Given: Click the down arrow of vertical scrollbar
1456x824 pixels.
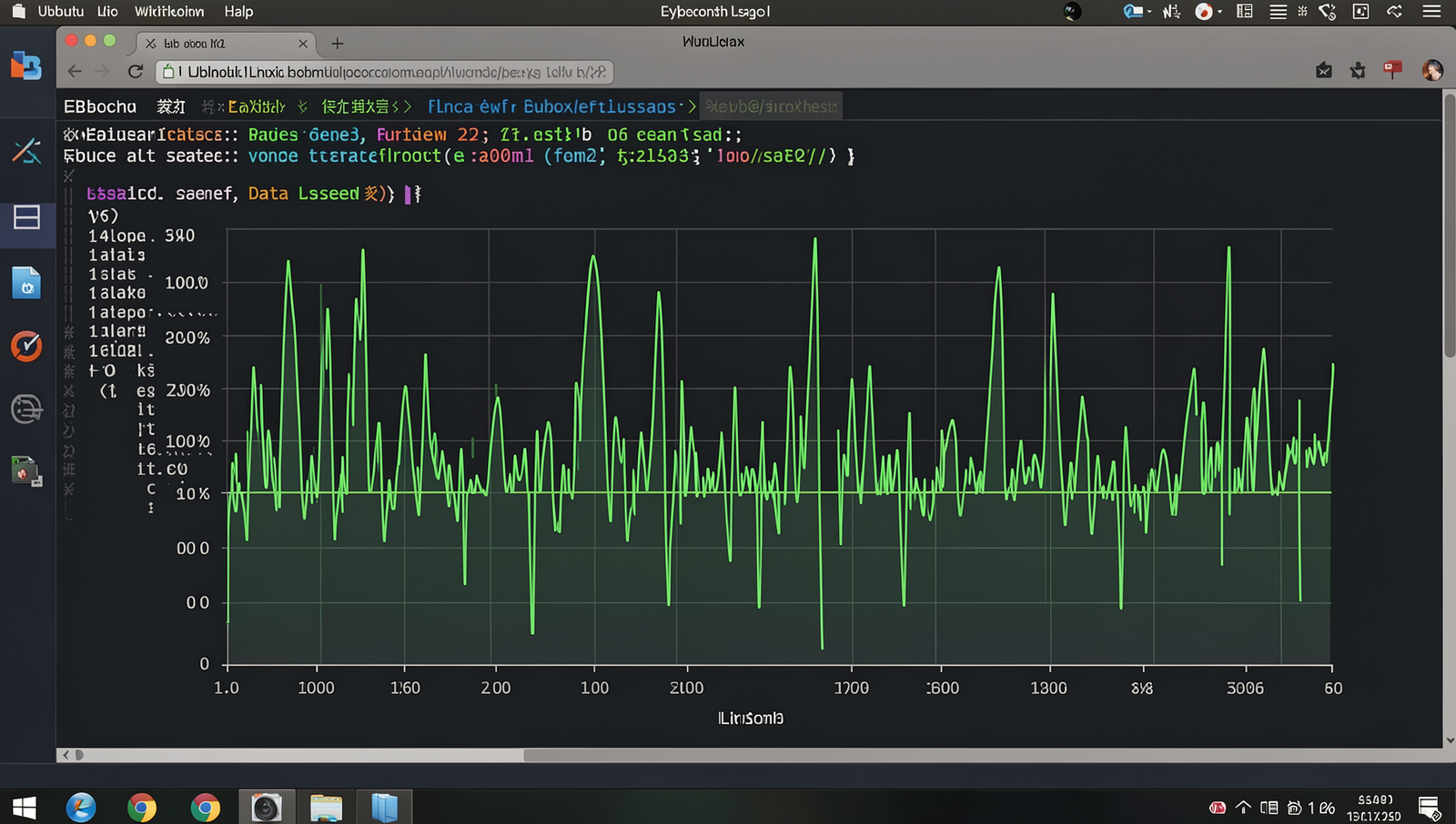Looking at the screenshot, I should (1450, 740).
